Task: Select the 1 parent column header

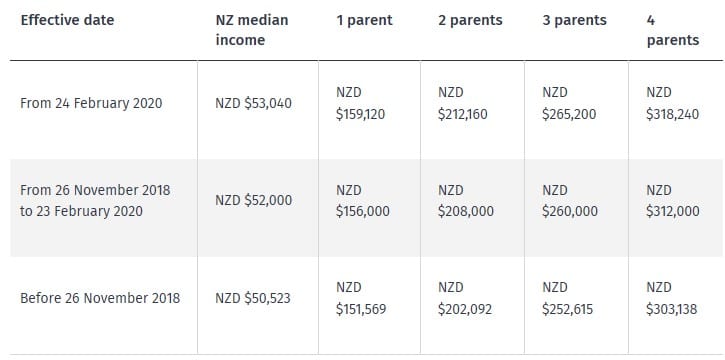Action: 364,20
